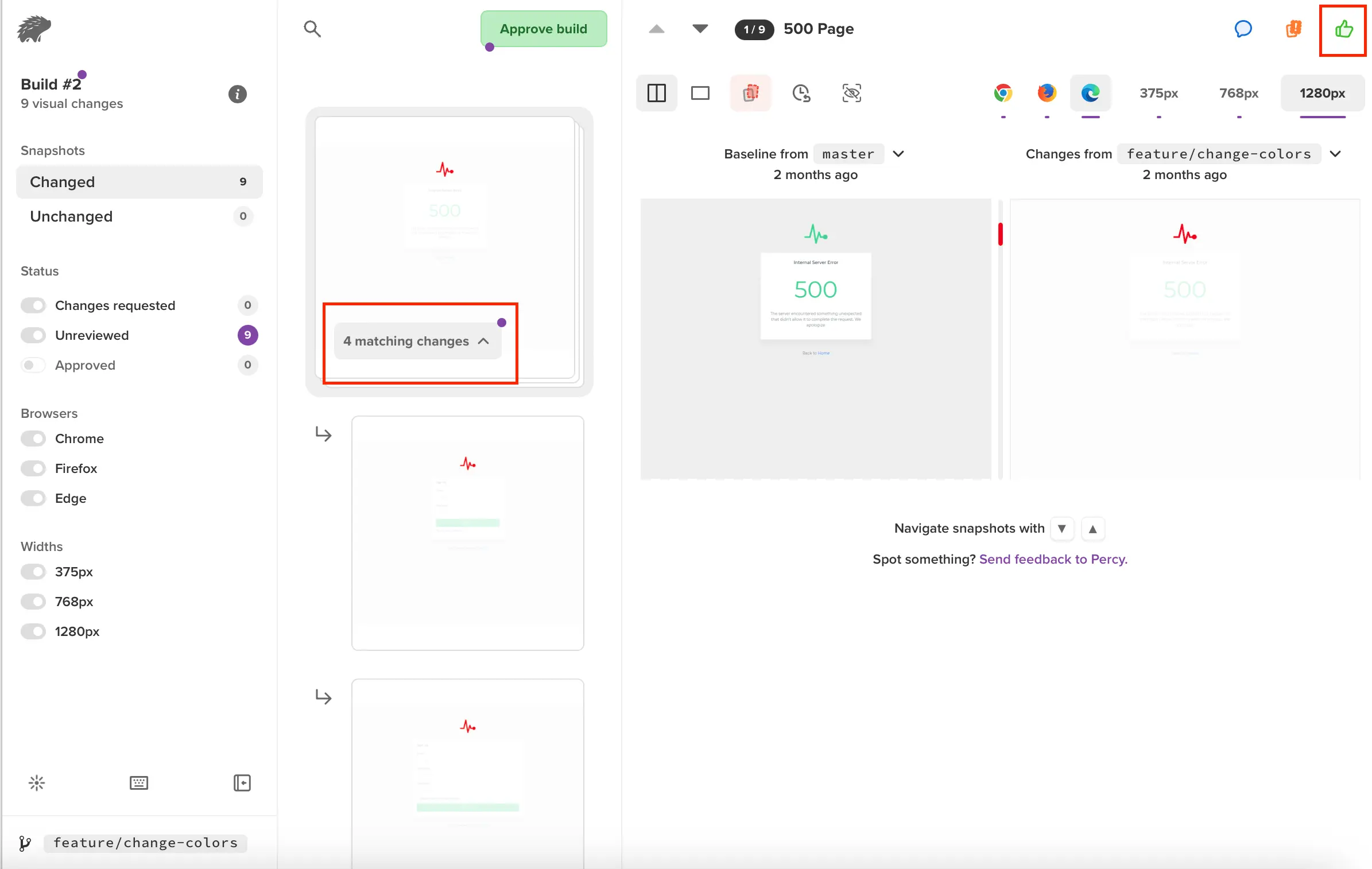Click the baseline master screenshot
The width and height of the screenshot is (1372, 869).
pos(816,339)
